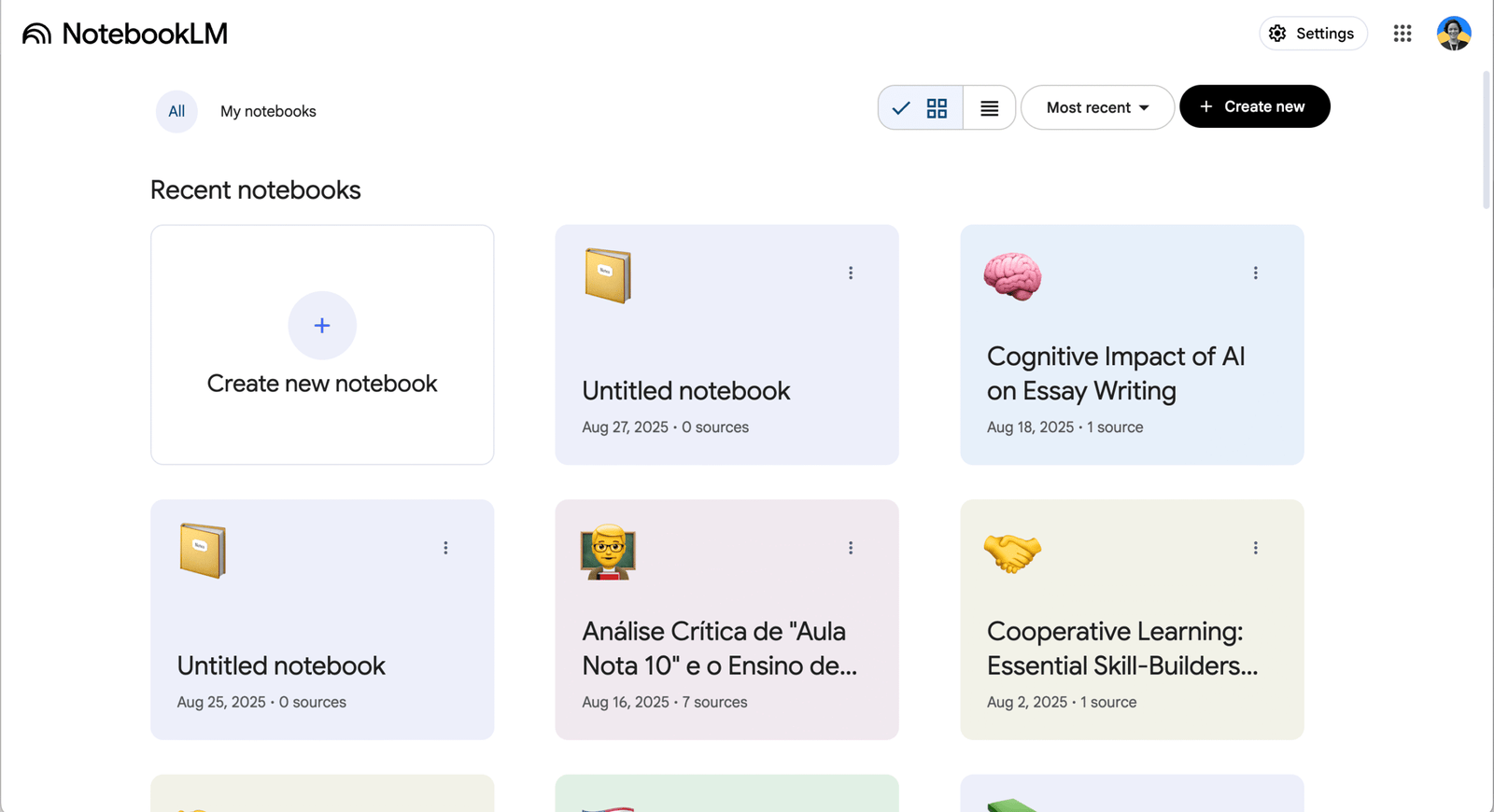Switch to list view layout

989,108
